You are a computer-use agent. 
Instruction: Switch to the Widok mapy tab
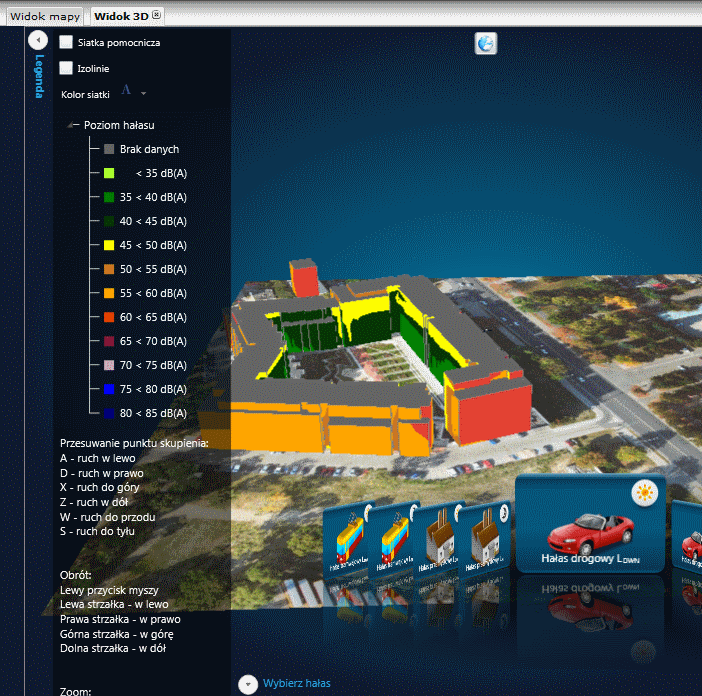coord(45,17)
